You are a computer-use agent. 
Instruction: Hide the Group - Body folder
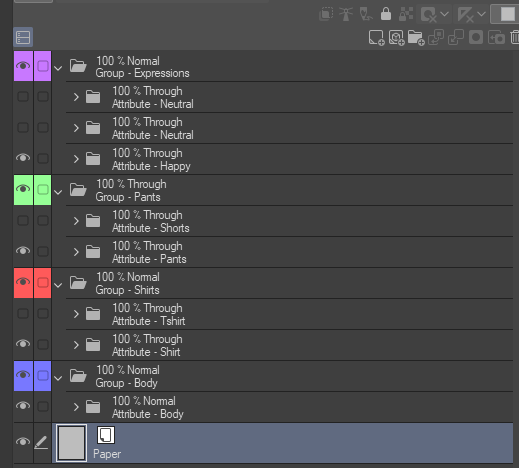(x=23, y=375)
